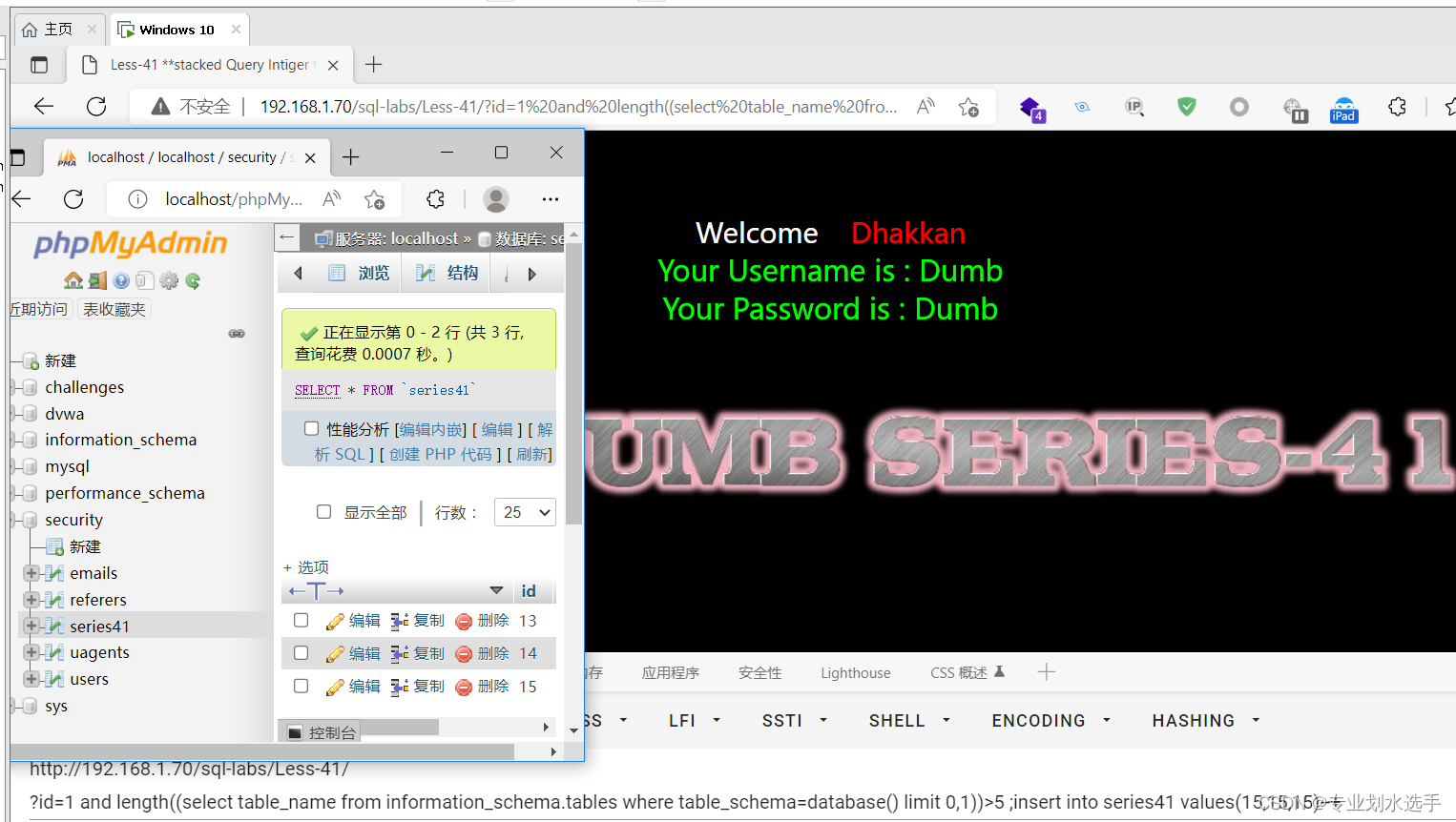Go back in the phpMyAdmin browser window

pos(22,199)
